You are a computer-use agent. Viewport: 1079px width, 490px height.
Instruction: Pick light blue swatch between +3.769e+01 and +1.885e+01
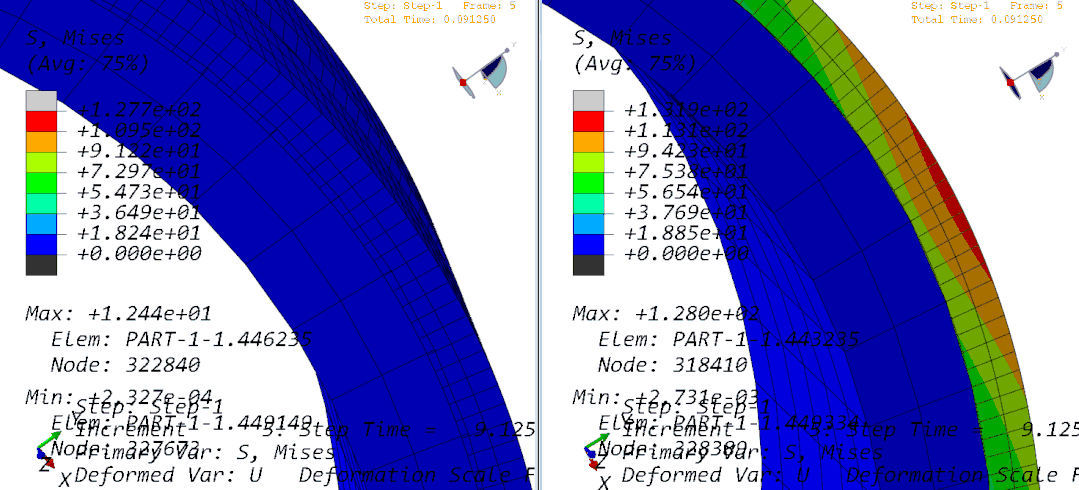click(588, 224)
